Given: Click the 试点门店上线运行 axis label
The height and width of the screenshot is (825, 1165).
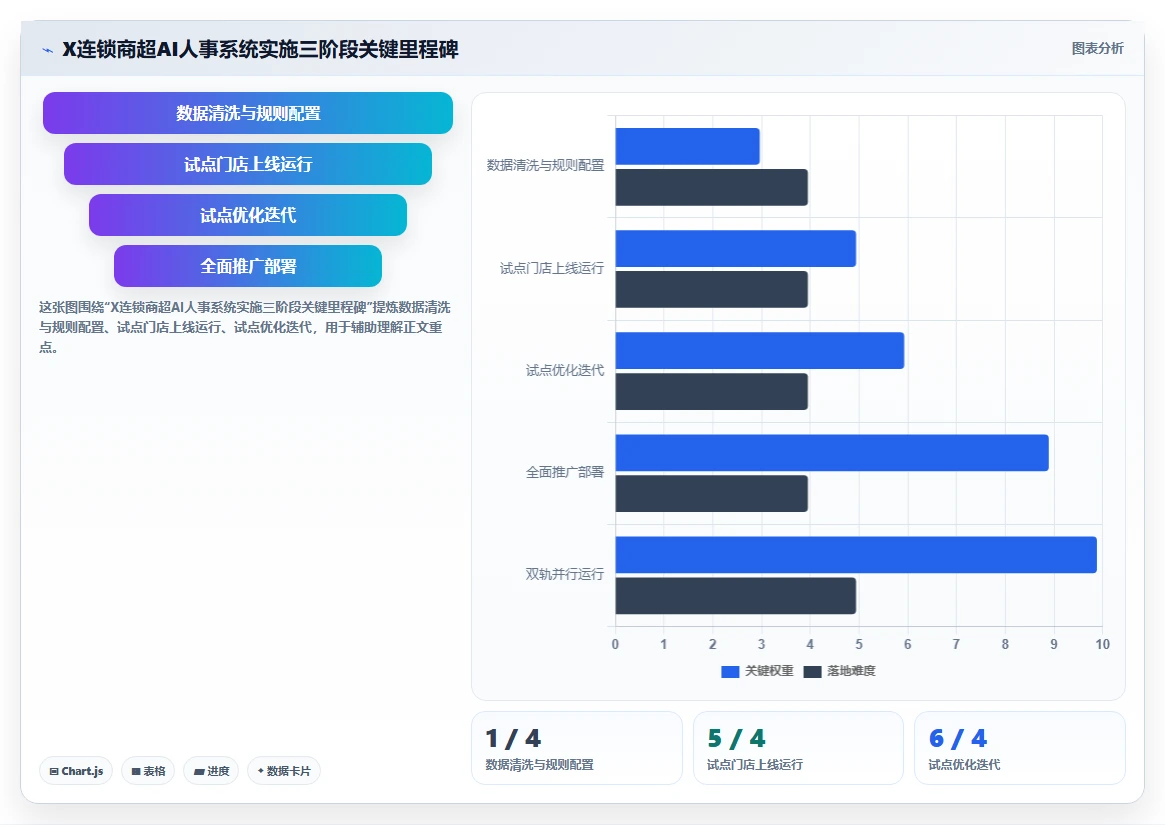Looking at the screenshot, I should pos(552,268).
